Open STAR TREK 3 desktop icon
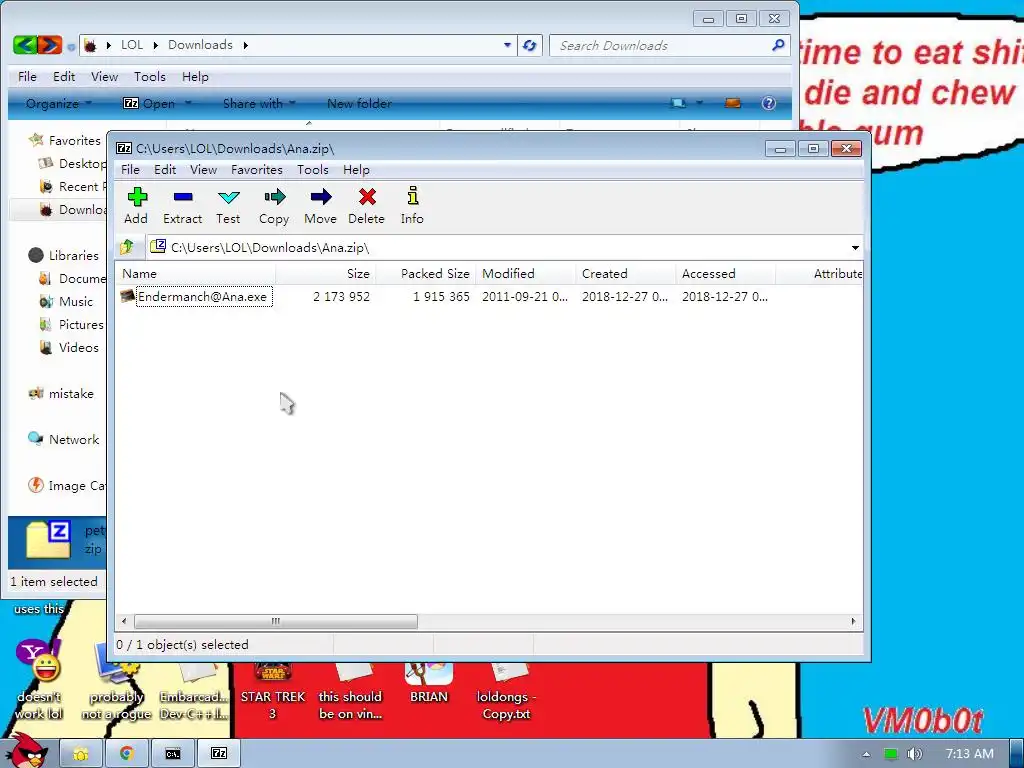The width and height of the screenshot is (1024, 768). point(272,692)
